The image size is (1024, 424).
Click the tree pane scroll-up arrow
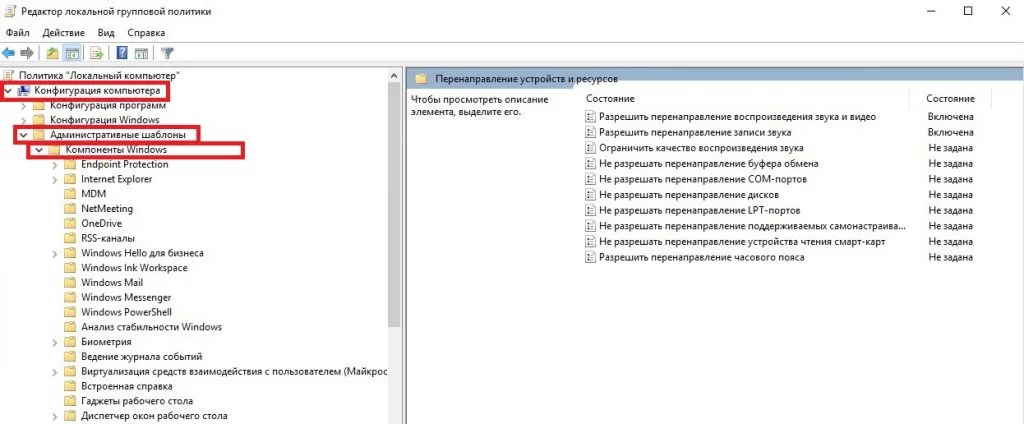tap(394, 76)
